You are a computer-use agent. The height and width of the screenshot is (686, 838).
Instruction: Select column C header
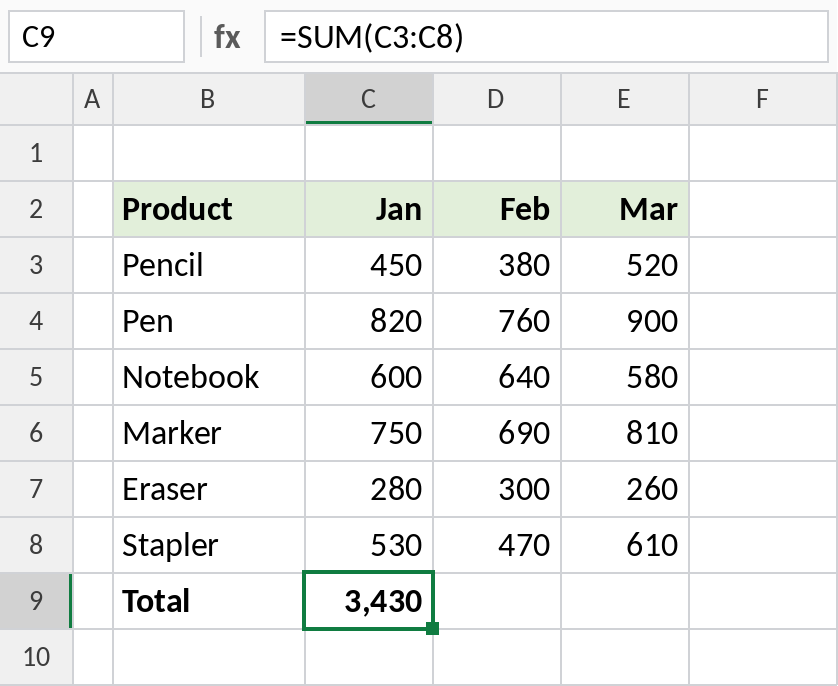point(369,99)
